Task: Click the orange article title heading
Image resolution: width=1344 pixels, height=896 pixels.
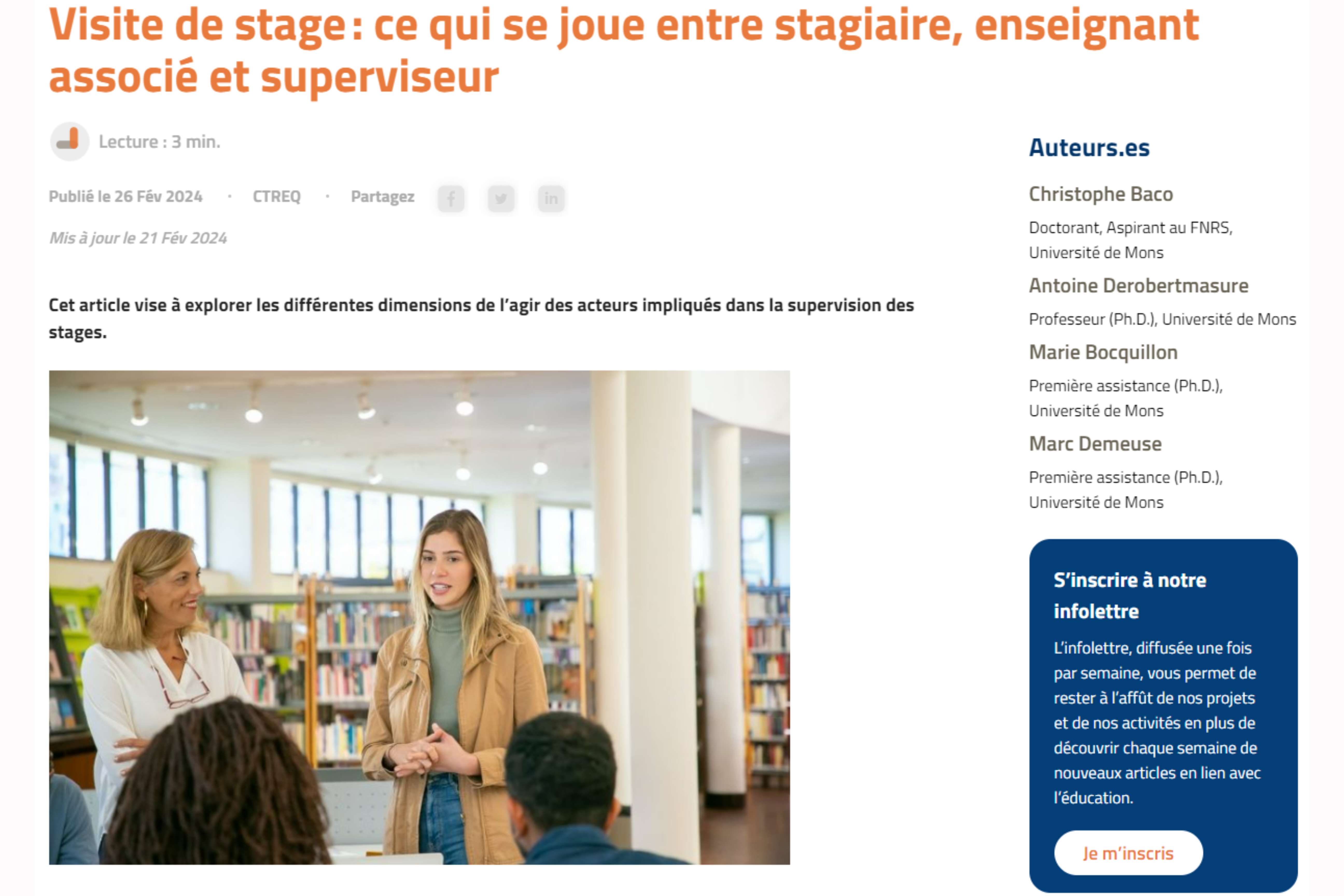Action: 624,50
